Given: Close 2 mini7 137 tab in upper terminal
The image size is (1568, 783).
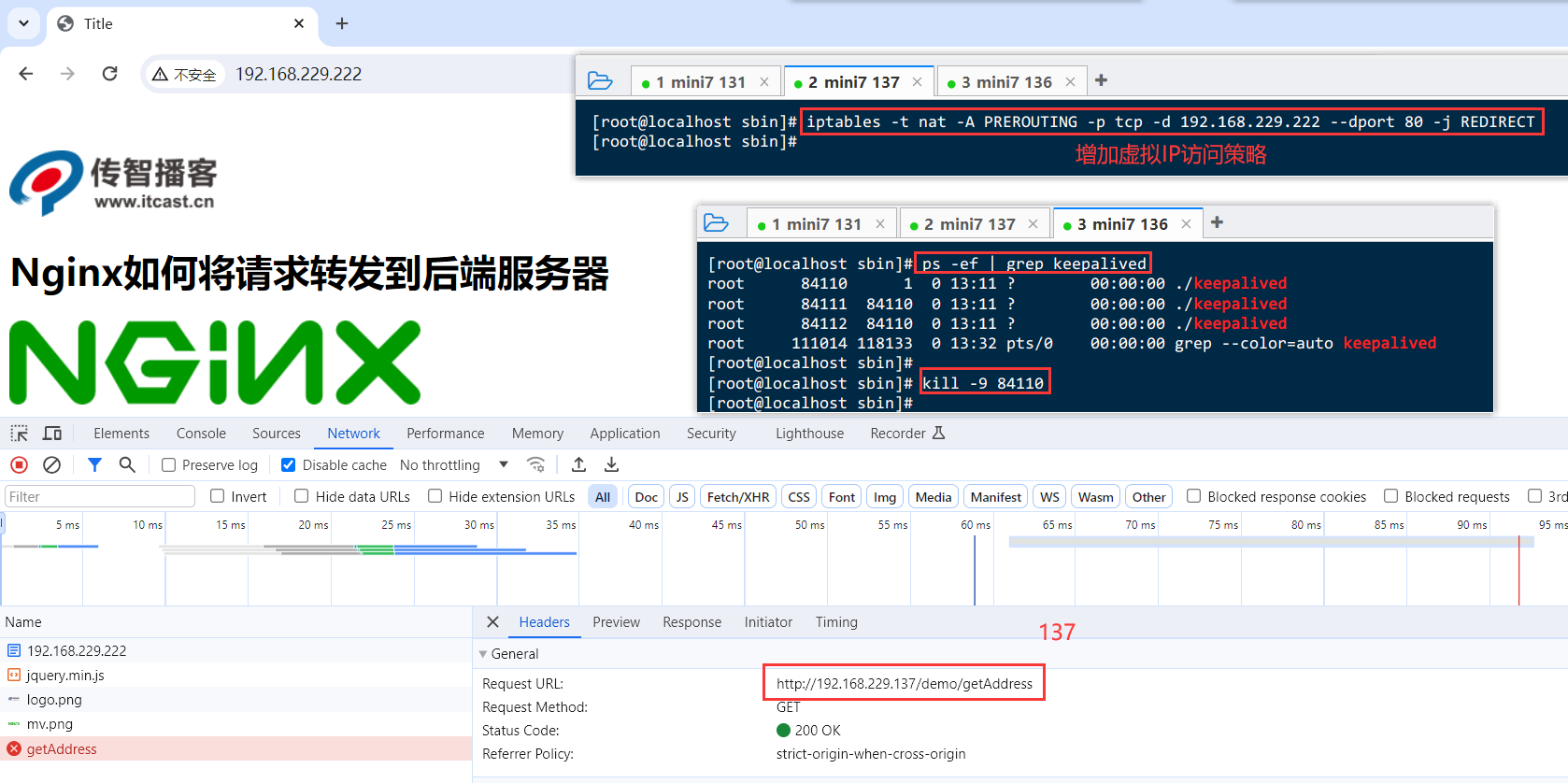Looking at the screenshot, I should coord(917,82).
